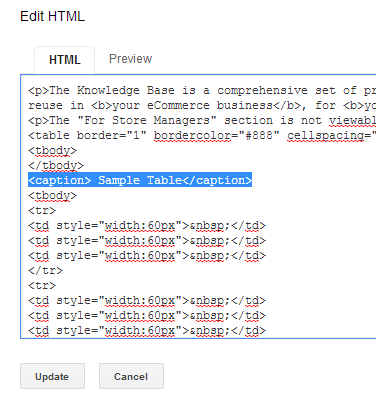
Task: Click the table border="1" bordercolor line
Action: (202, 135)
